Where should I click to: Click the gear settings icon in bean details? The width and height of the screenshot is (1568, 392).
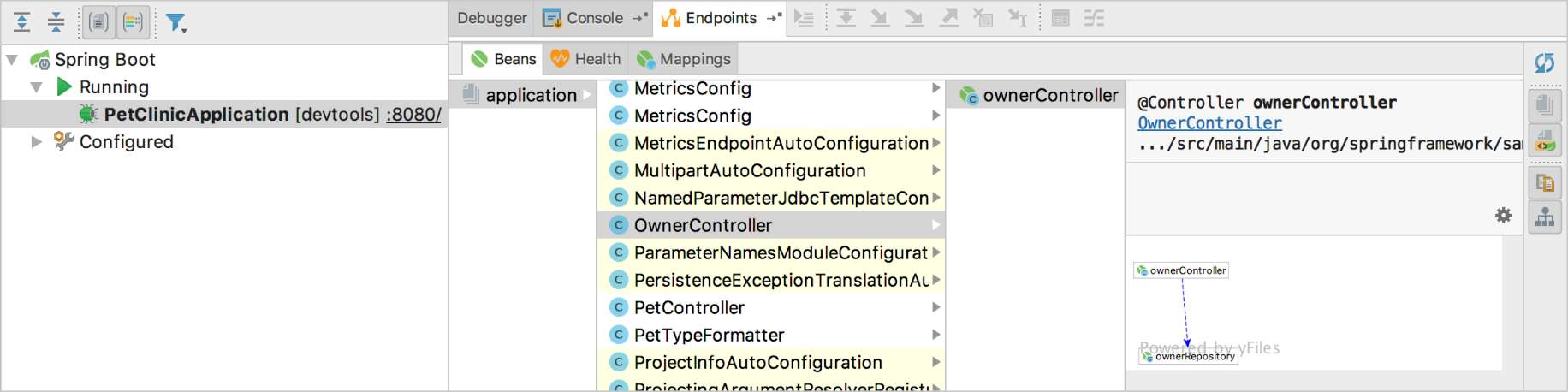pos(1503,216)
